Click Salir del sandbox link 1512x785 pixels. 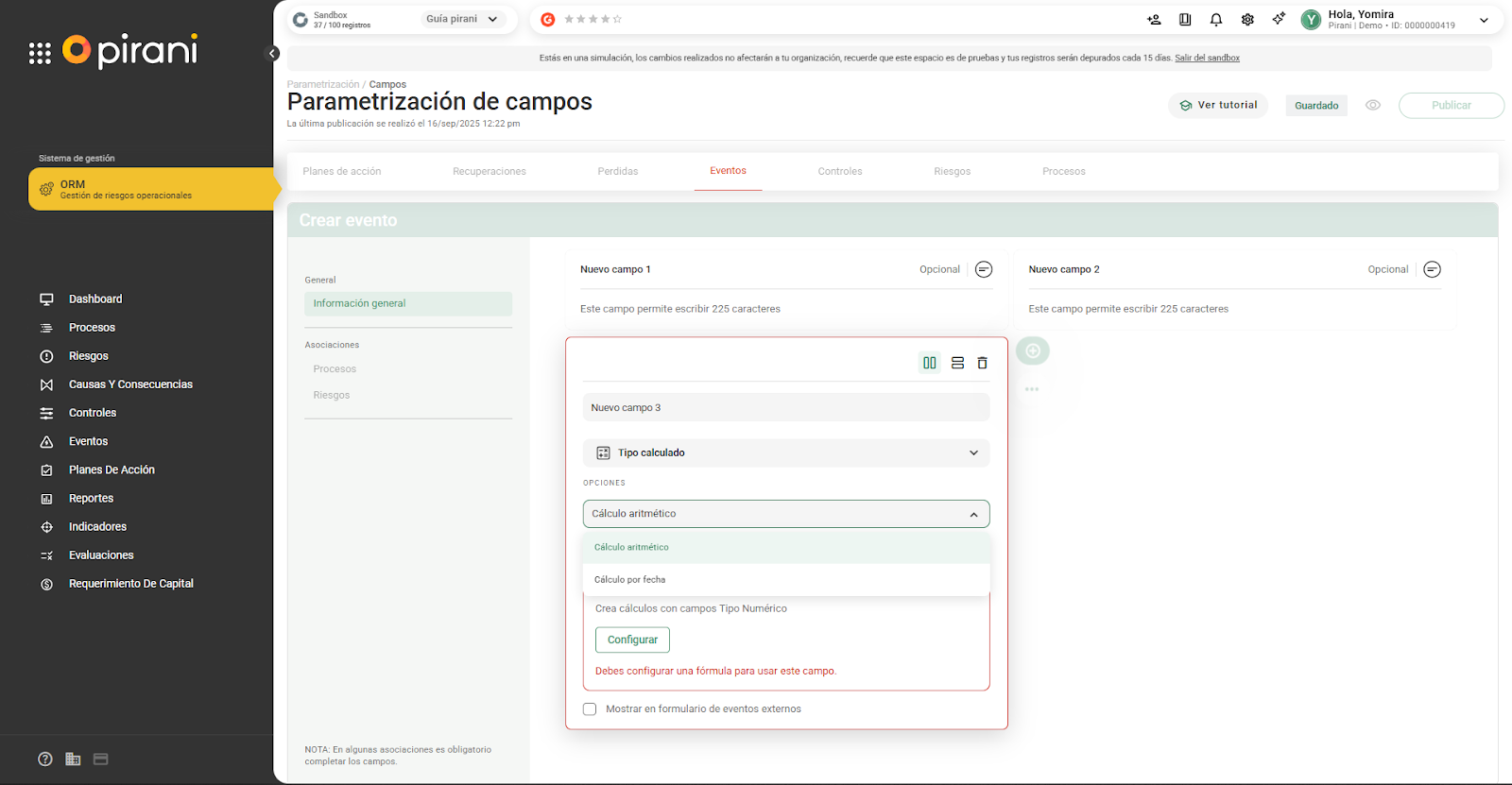coord(1207,59)
